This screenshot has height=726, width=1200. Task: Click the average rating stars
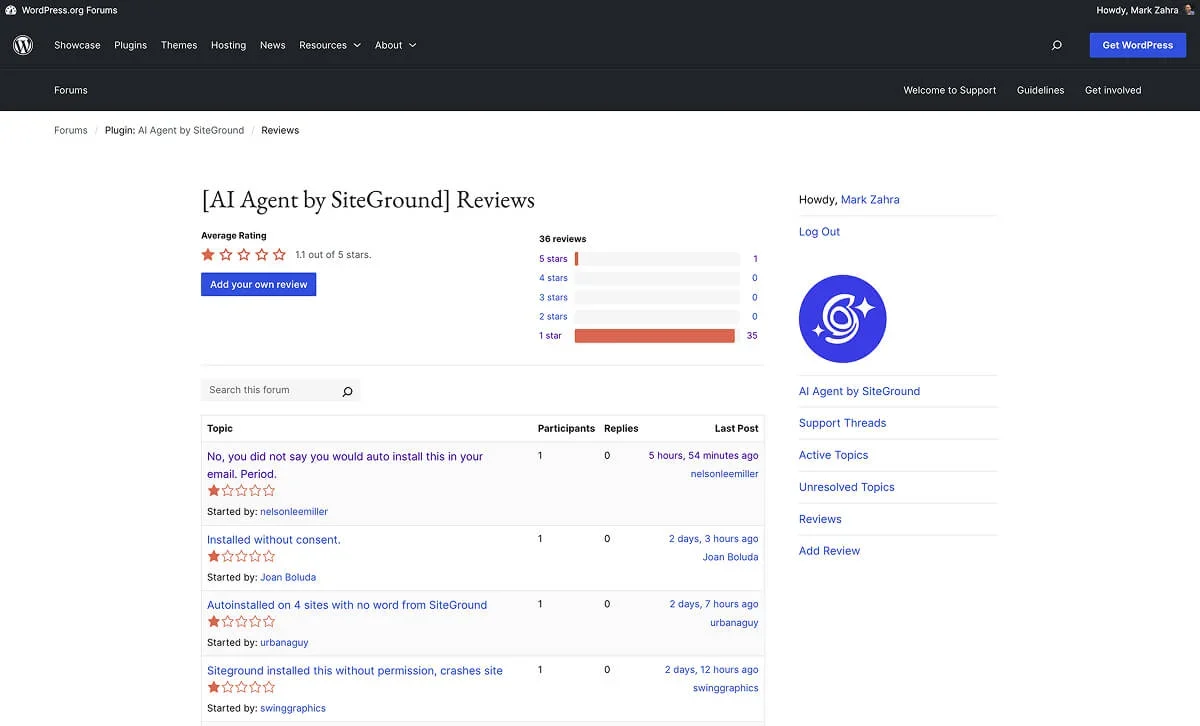(244, 255)
